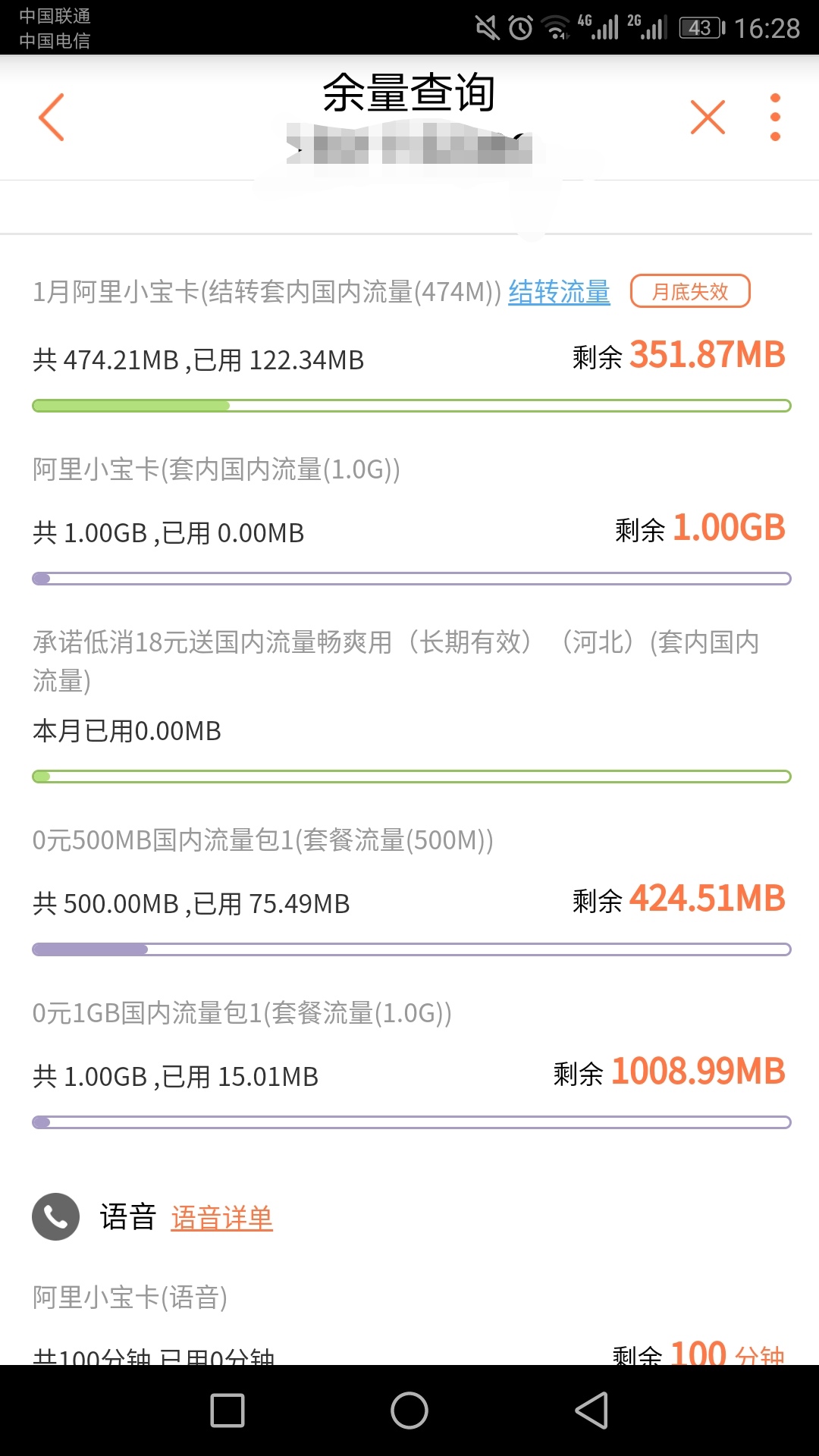Tap the orange back arrow

(52, 118)
